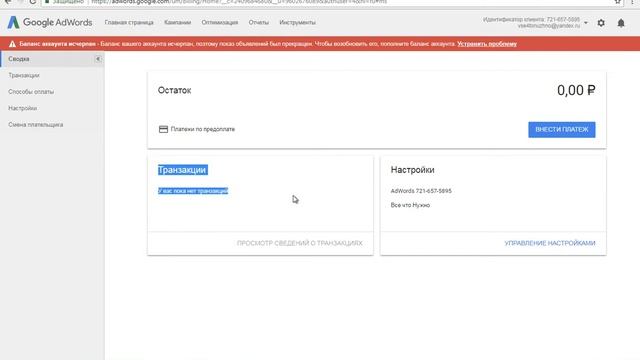Click ПРОСМОТР СВЕДЕНИЙ О ТРАНЗАКЦИЯХ
640x360 pixels.
coord(300,243)
